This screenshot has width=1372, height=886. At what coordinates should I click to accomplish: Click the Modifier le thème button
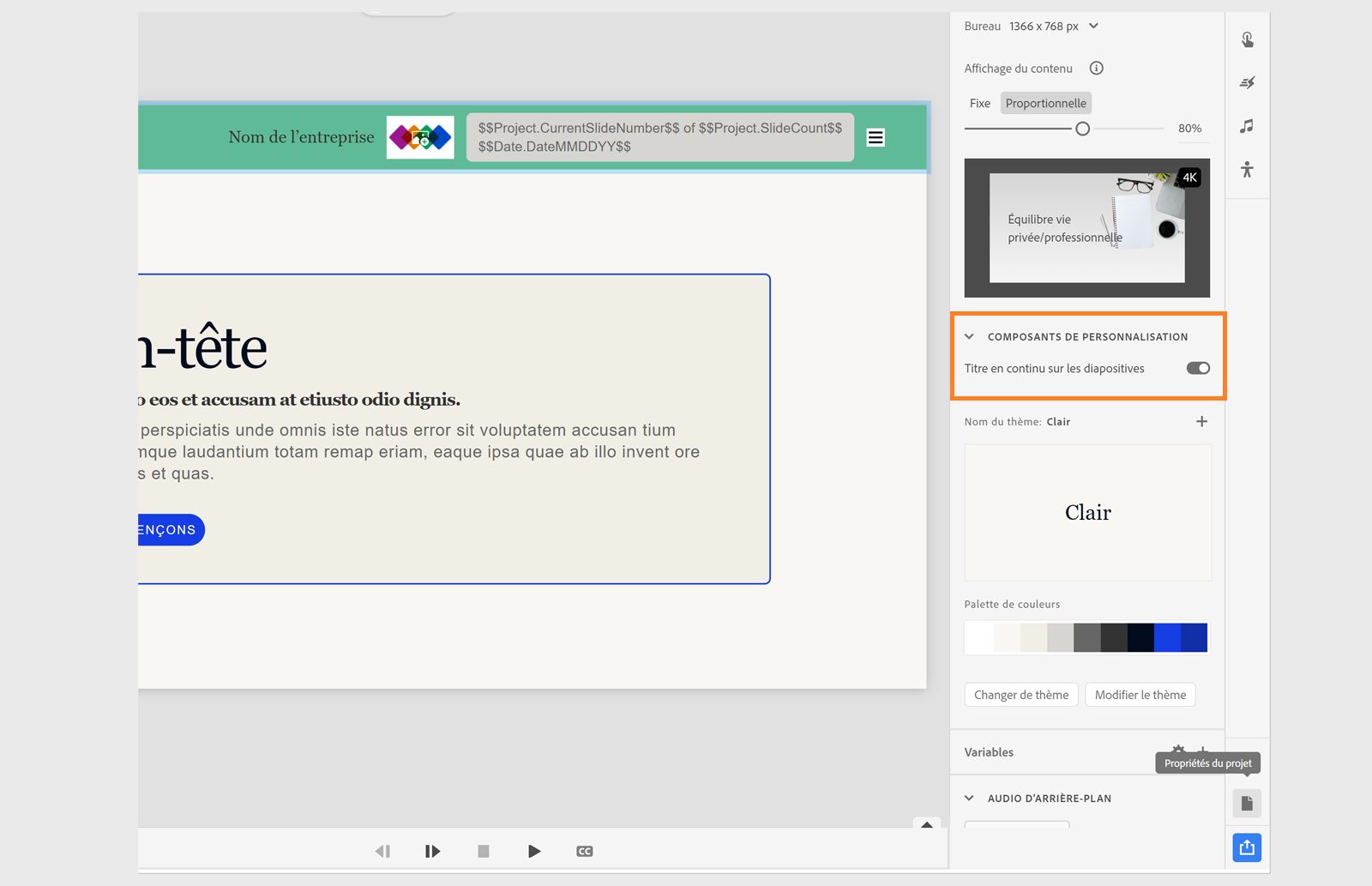(x=1140, y=695)
